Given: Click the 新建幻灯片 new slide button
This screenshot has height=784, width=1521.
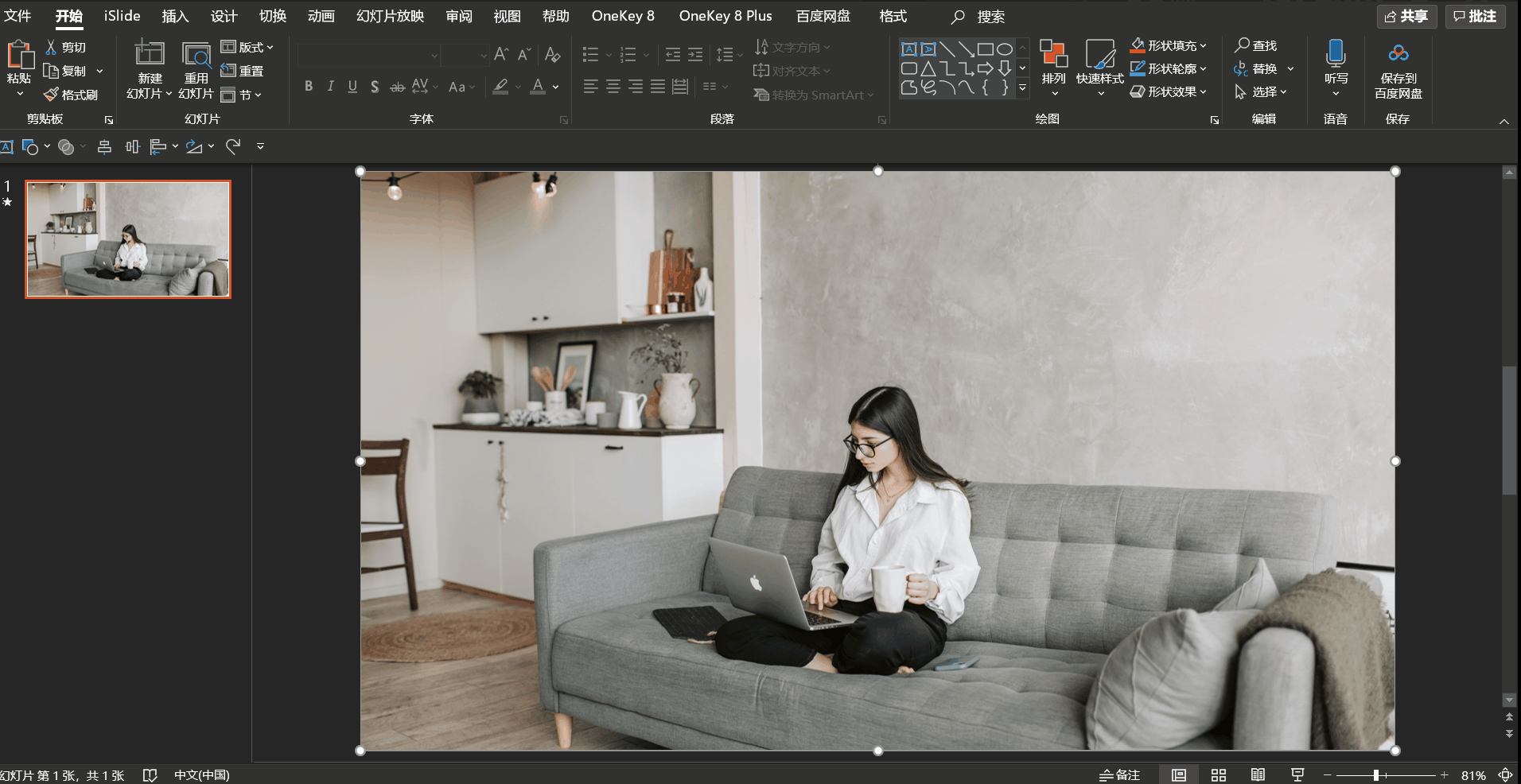Looking at the screenshot, I should coord(149,70).
